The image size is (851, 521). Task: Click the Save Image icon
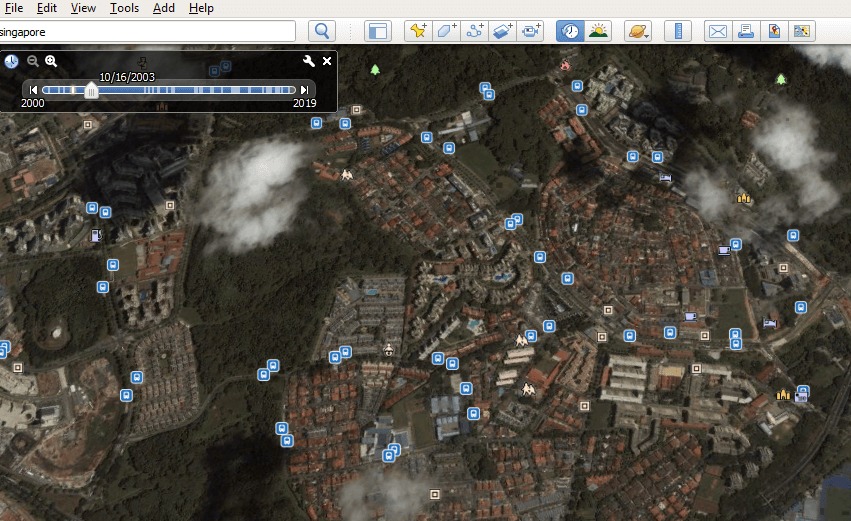click(x=774, y=31)
